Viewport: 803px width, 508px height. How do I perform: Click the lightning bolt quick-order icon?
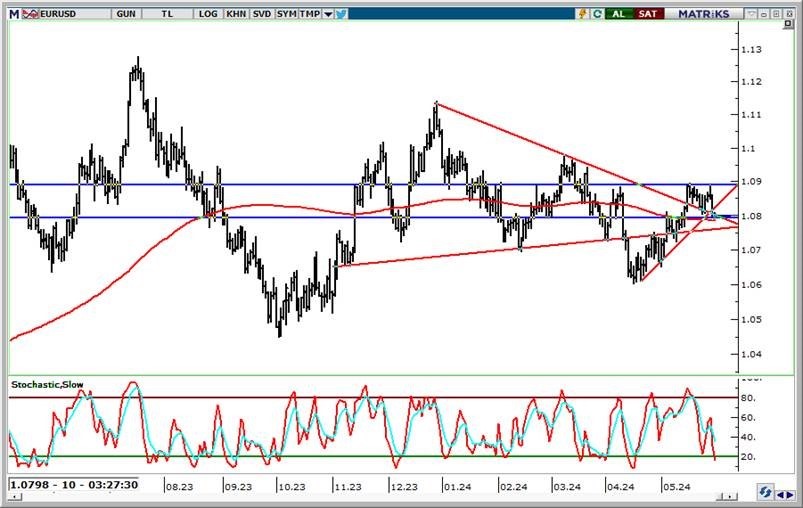[582, 14]
